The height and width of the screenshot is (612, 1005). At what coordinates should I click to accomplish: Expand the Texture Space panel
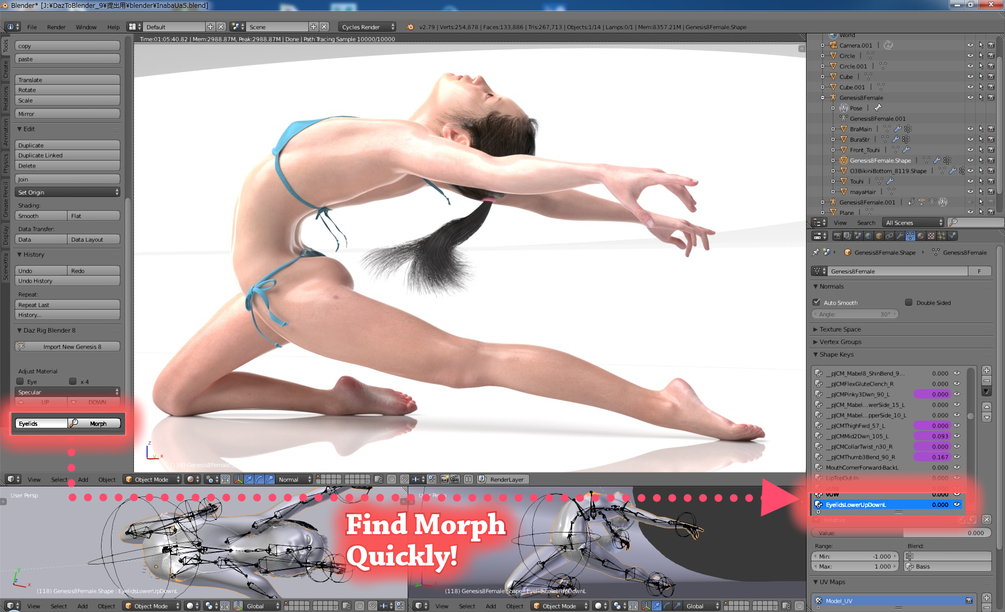(x=840, y=329)
